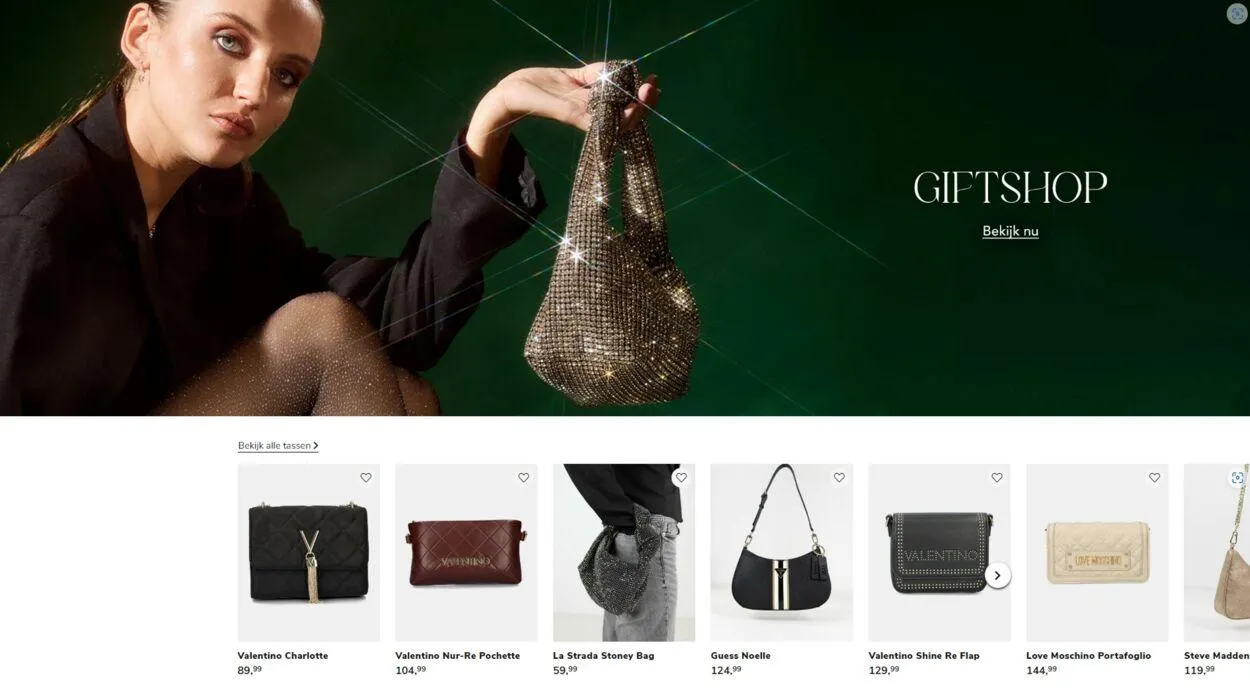This screenshot has height=693, width=1250.
Task: Select the Guess Noelle shoulder bag image
Action: 782,552
